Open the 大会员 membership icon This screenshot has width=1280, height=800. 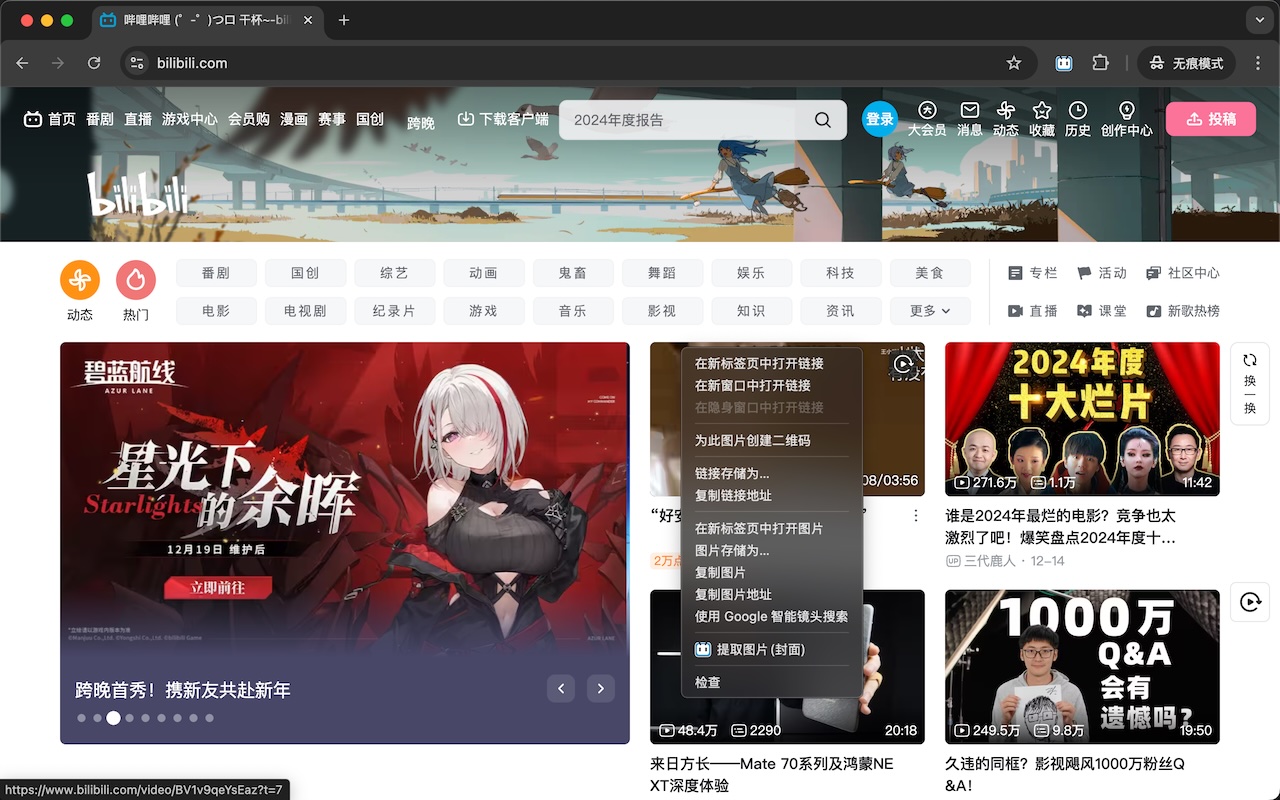[927, 111]
